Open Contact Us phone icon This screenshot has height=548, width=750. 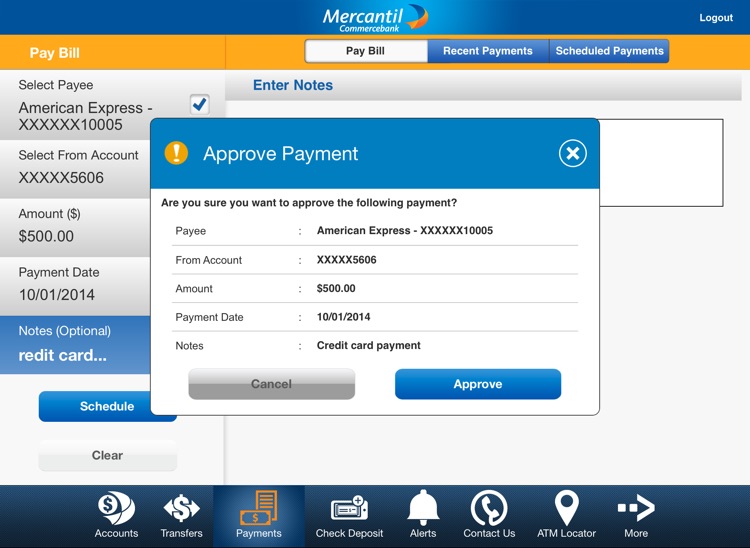489,515
